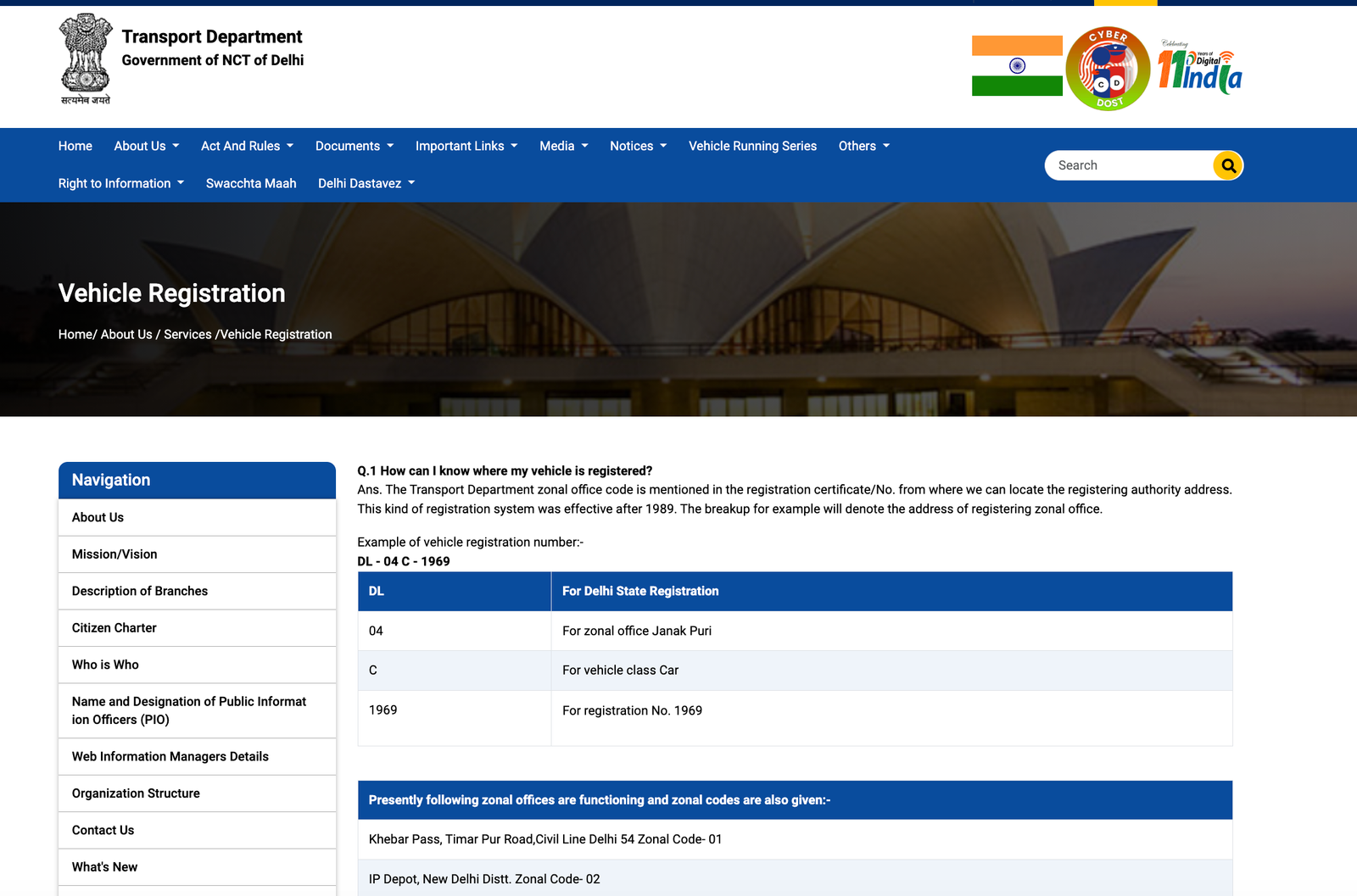This screenshot has width=1357, height=896.
Task: Click 'For registration No. 1969' cell
Action: coord(891,718)
